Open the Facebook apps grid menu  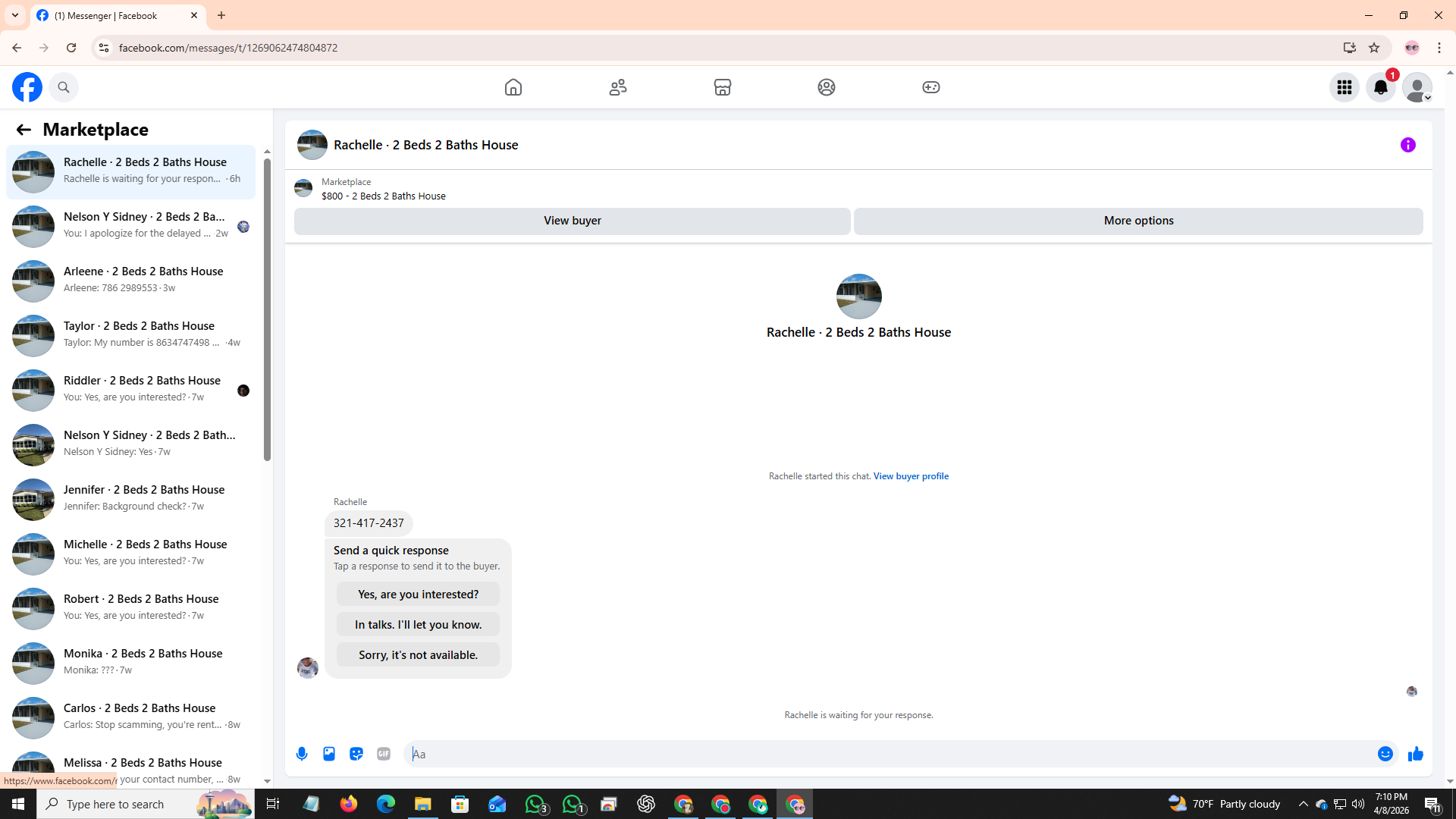(x=1344, y=87)
